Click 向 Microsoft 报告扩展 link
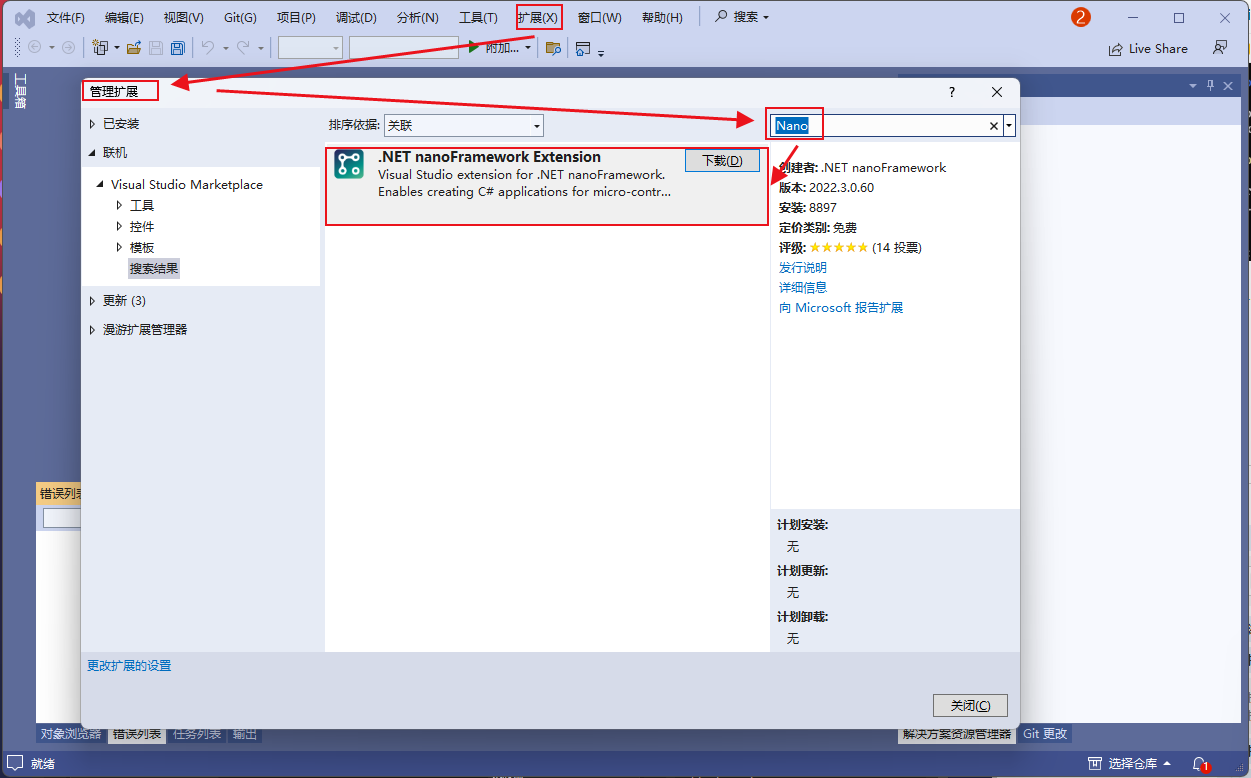The height and width of the screenshot is (778, 1251). coord(841,308)
